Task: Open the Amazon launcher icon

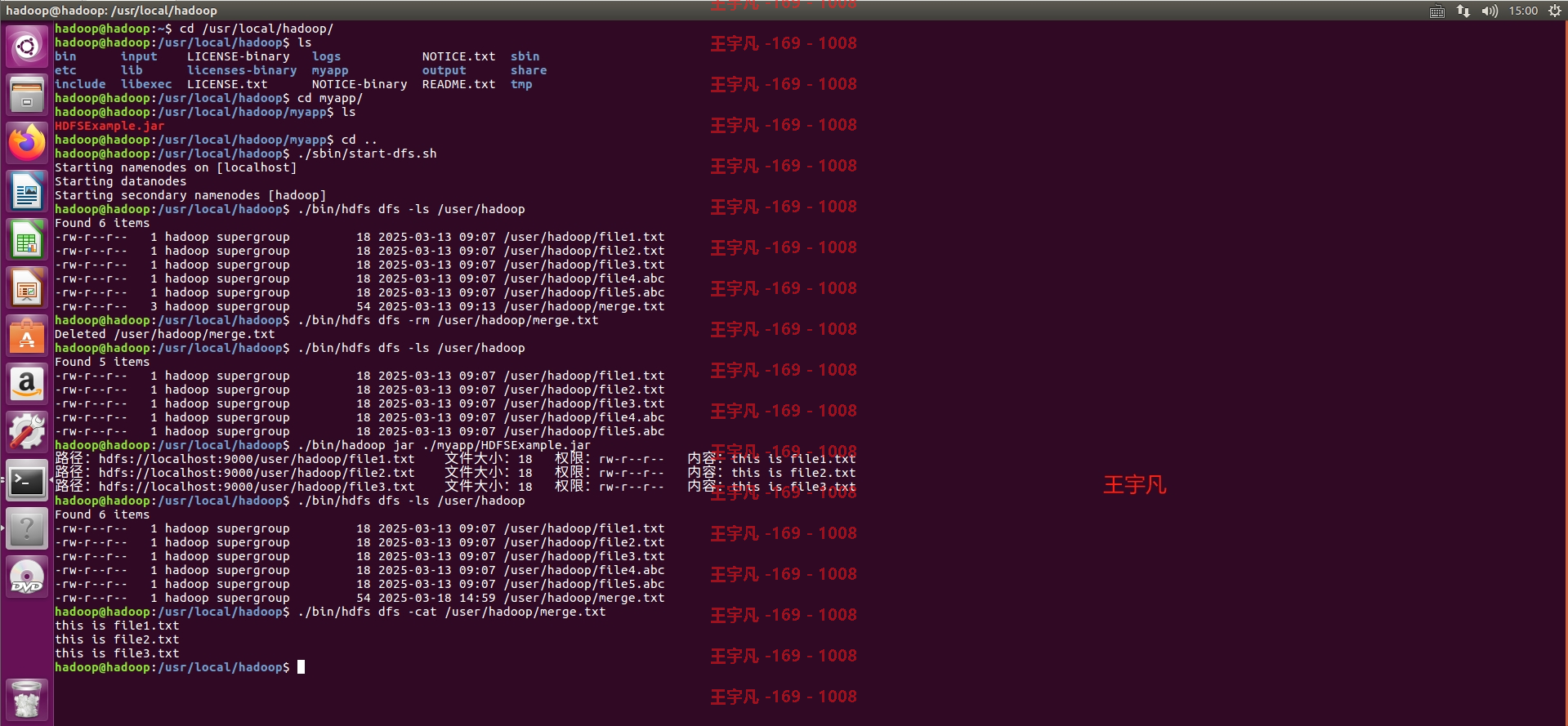Action: (27, 384)
